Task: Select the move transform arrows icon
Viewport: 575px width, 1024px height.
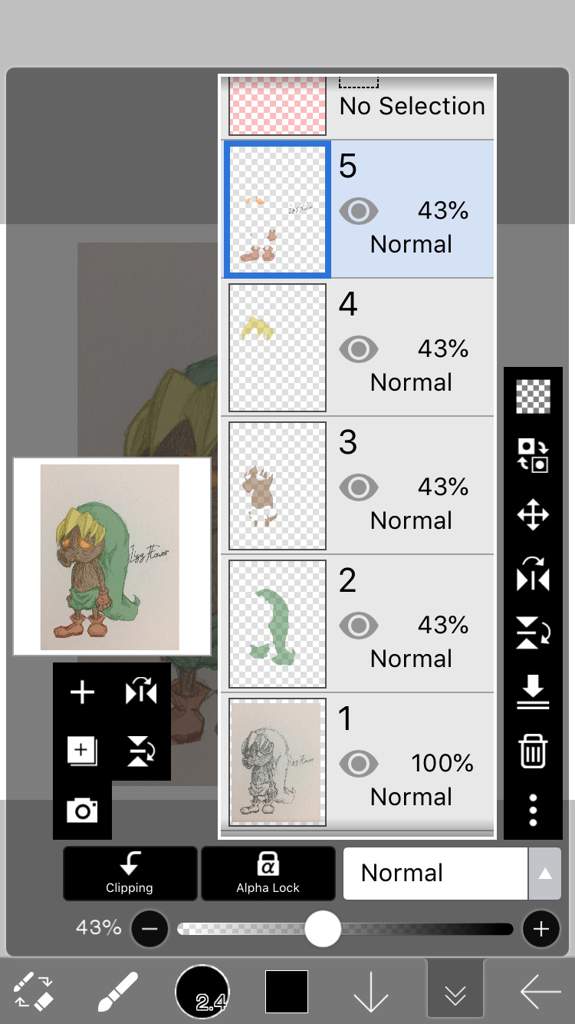Action: (x=533, y=515)
